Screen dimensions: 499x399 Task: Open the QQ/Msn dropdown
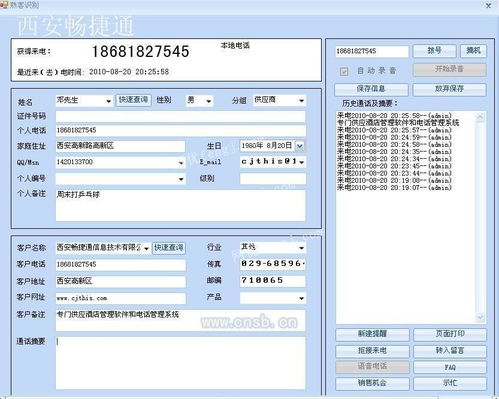coord(181,163)
